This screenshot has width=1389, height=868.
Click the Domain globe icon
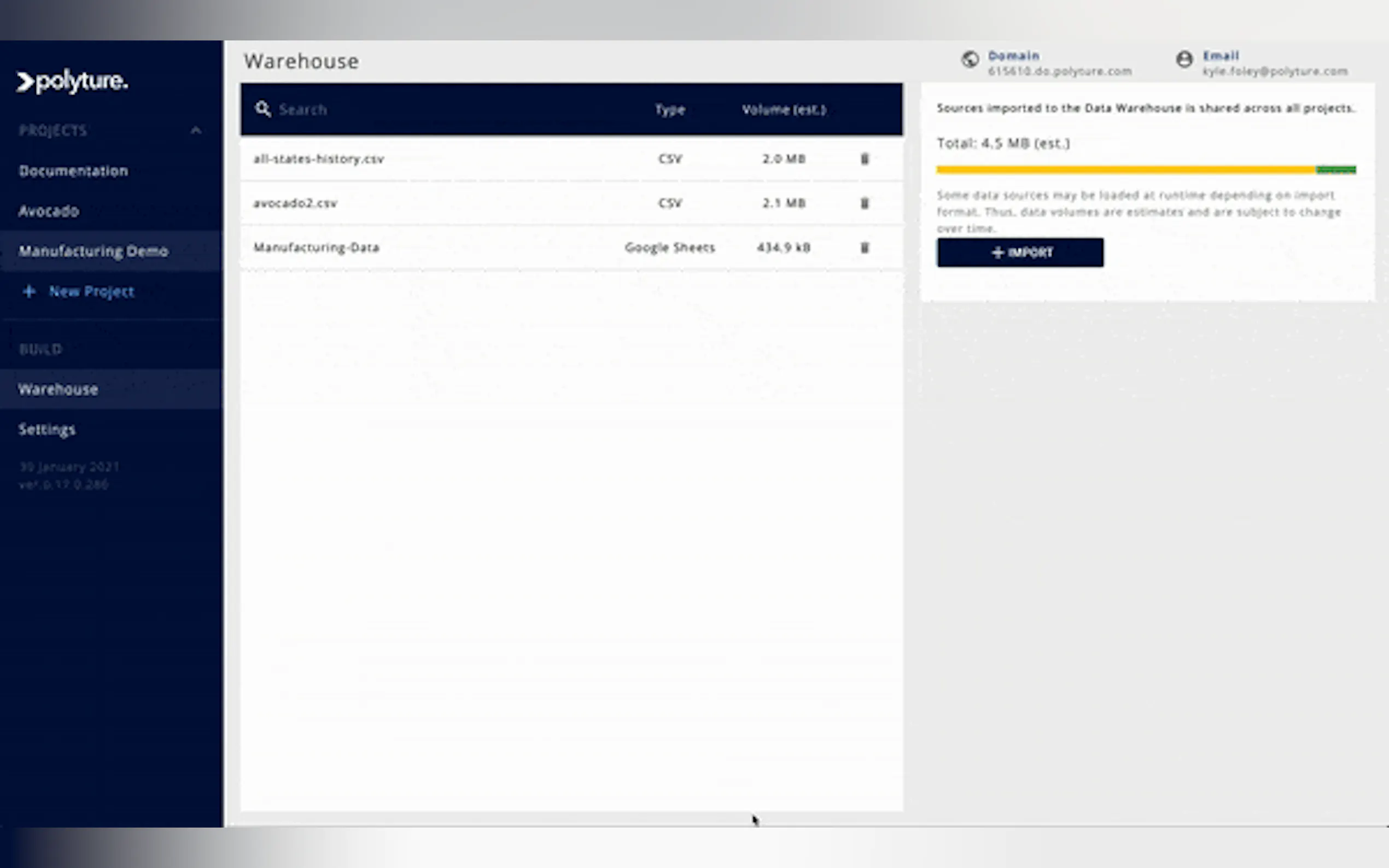click(970, 60)
